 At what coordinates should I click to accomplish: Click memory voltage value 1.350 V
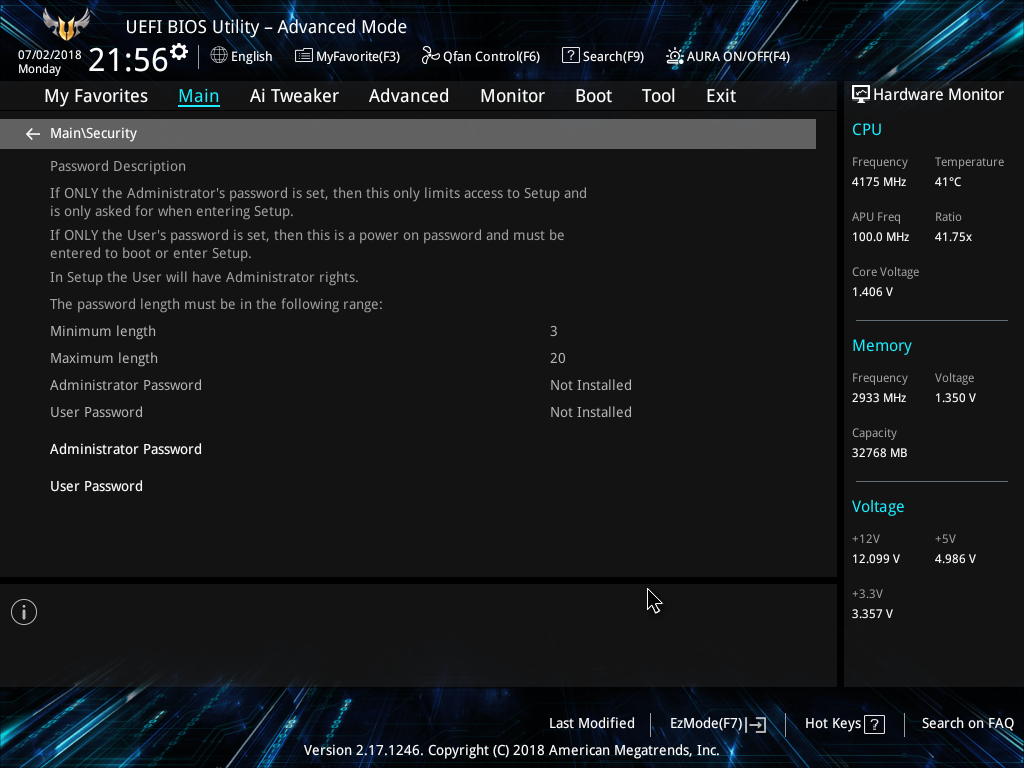coord(955,398)
